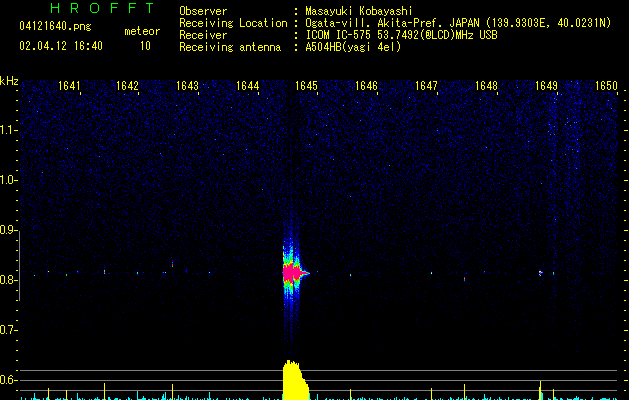Click the 02.04.12 16:40 timestamp
The width and height of the screenshot is (629, 400).
click(x=61, y=46)
